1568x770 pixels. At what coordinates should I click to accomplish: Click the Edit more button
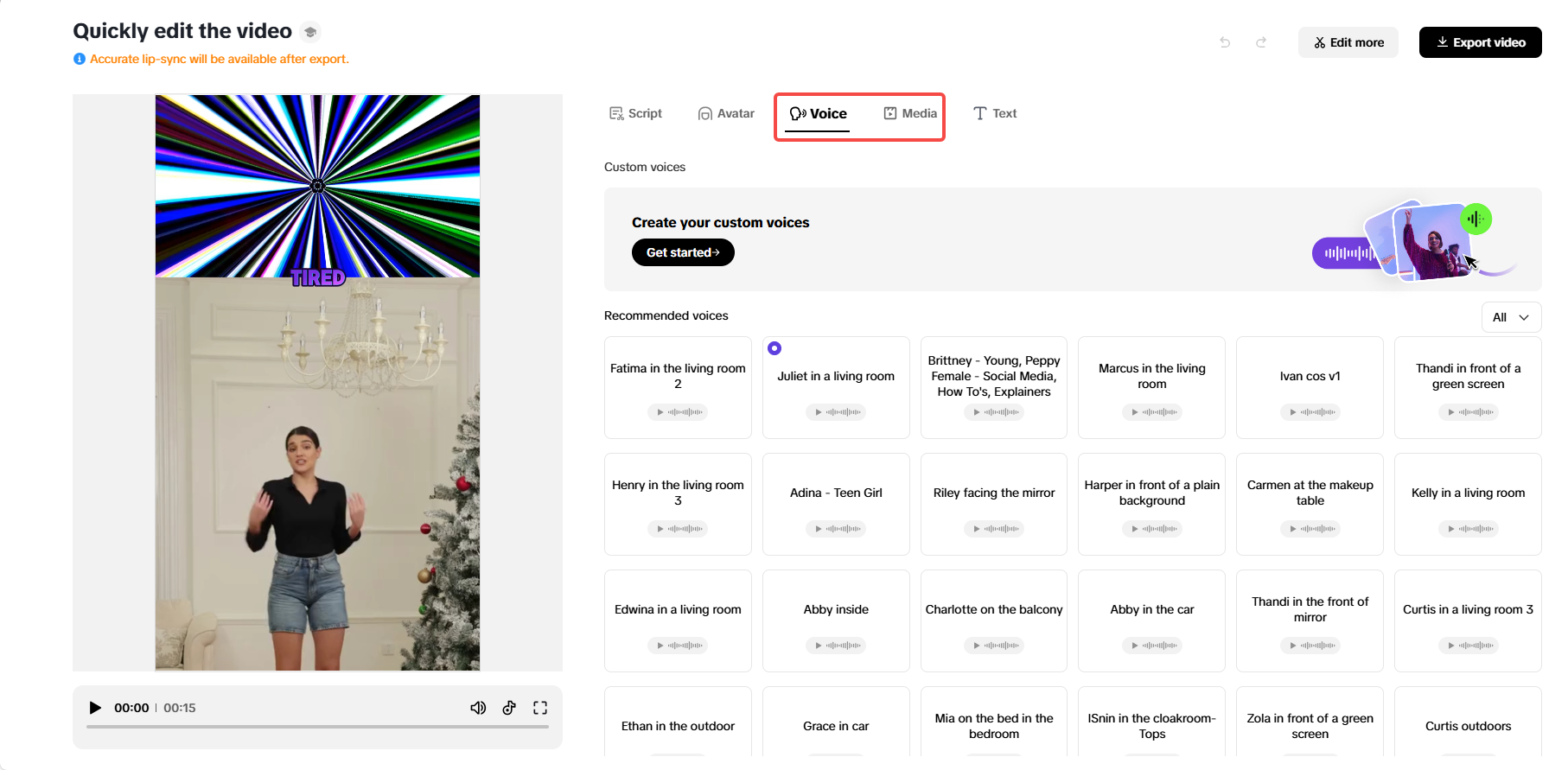click(1348, 42)
